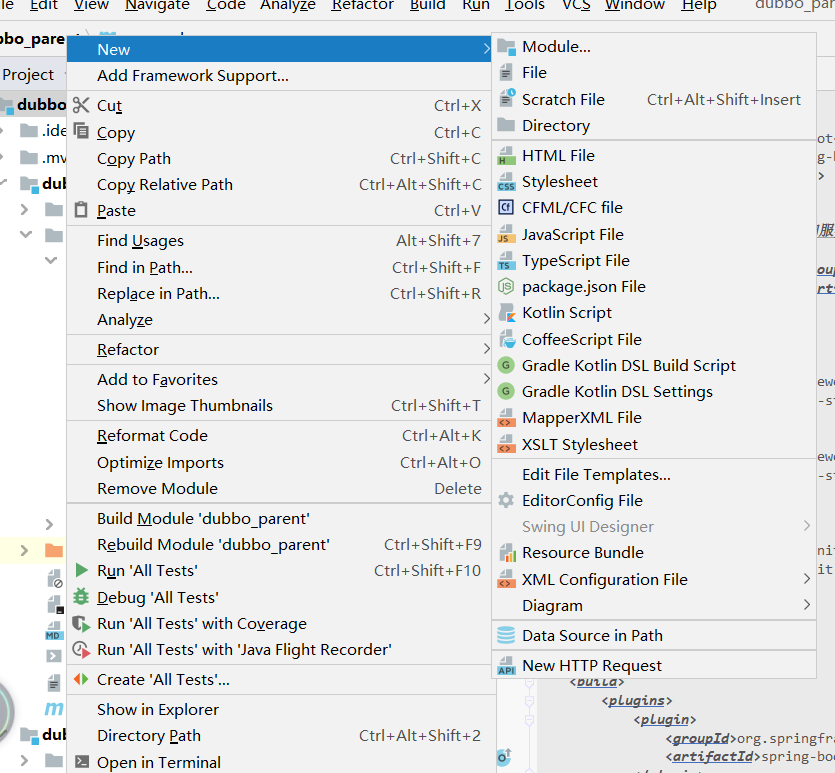This screenshot has width=835, height=773.
Task: Click the Data Source database icon
Action: 506,635
